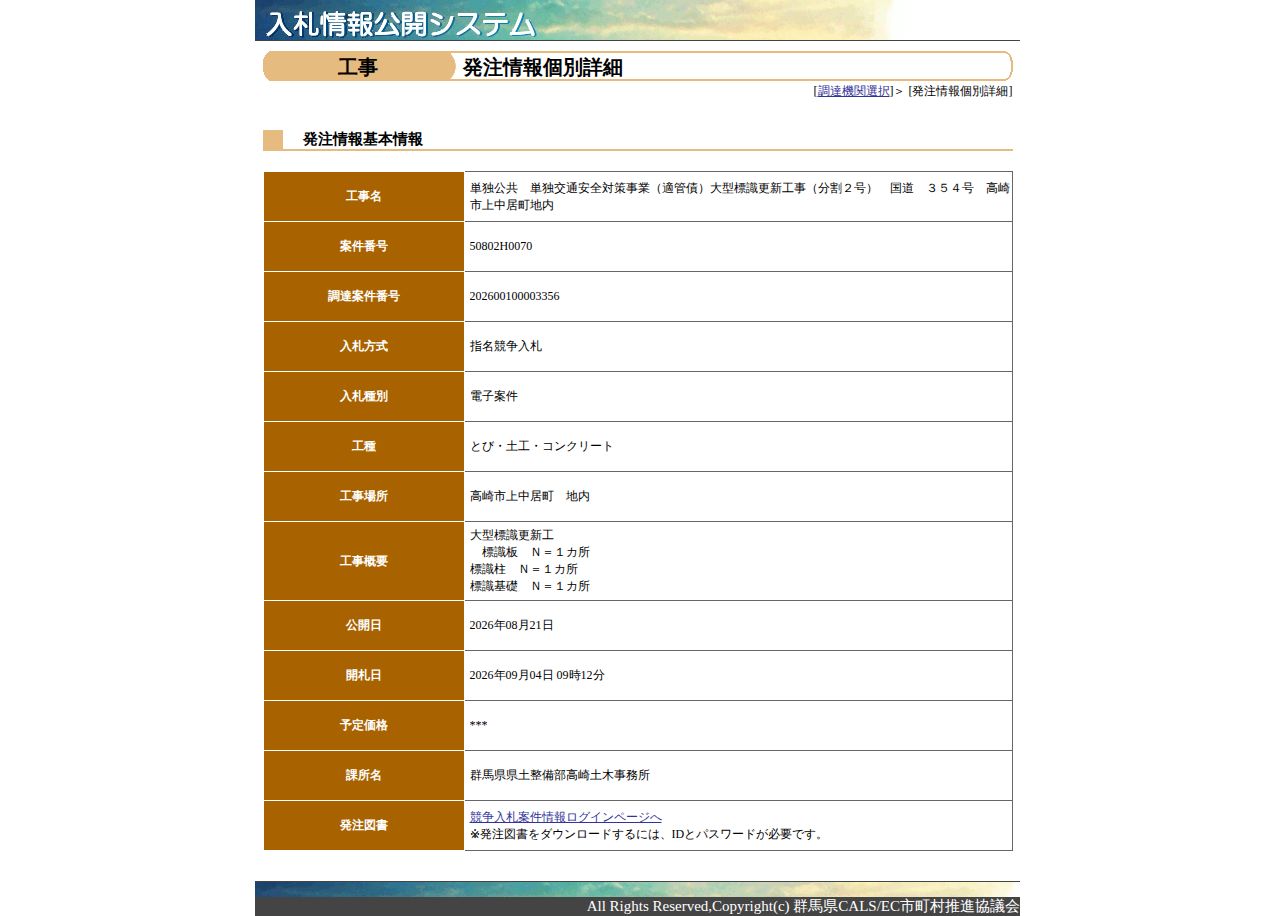This screenshot has width=1280, height=916.
Task: Select the 入札種別 header cell
Action: coord(364,396)
